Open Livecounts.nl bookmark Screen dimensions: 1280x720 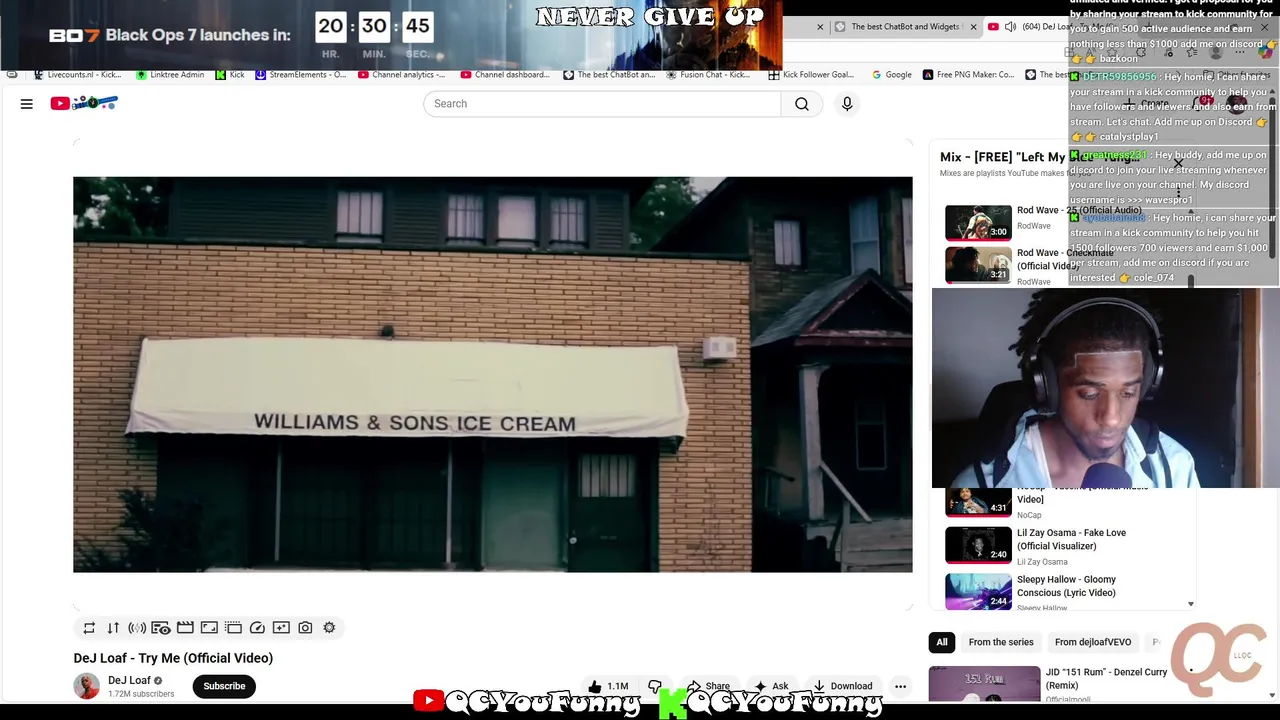(77, 75)
